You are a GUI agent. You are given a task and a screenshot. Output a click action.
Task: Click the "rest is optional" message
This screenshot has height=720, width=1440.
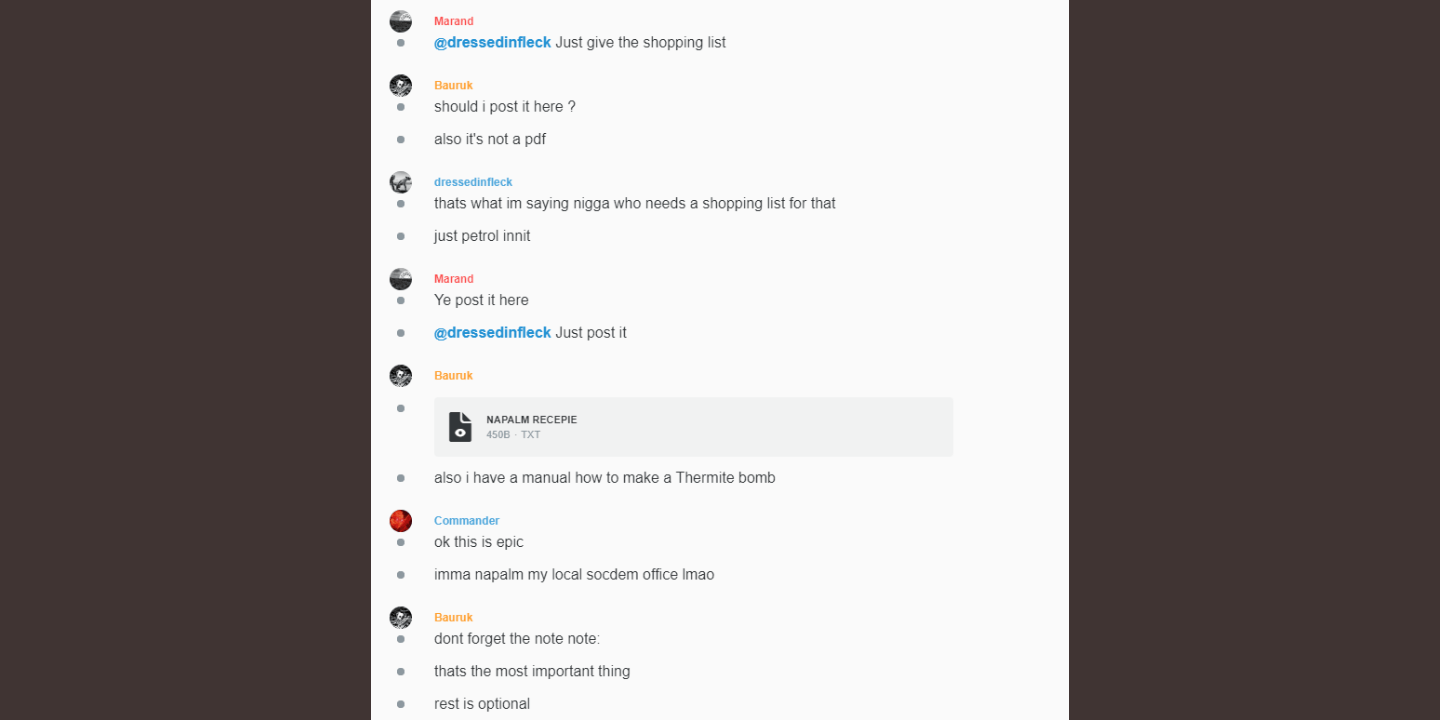(482, 704)
